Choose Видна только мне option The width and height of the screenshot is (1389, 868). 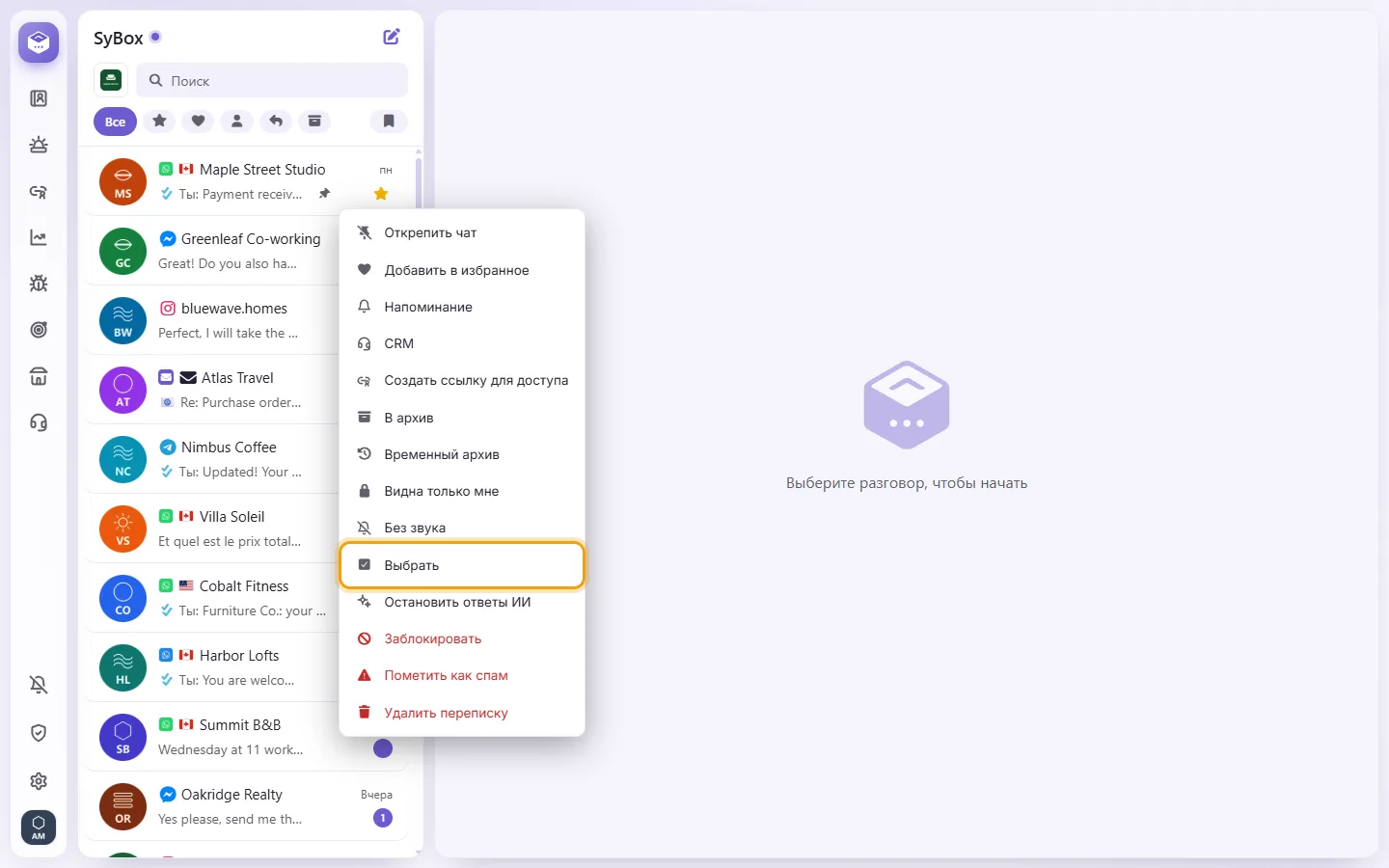click(x=462, y=491)
